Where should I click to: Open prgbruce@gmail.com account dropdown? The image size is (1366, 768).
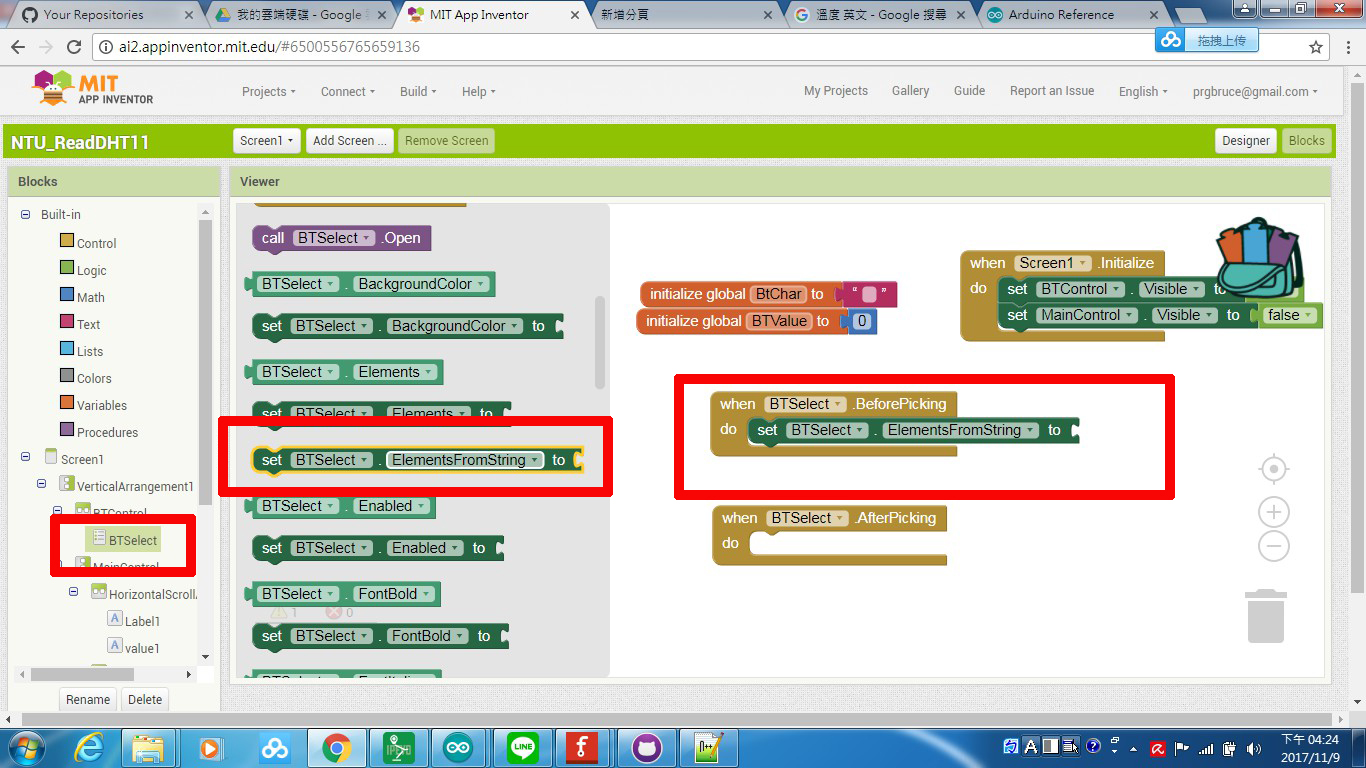pyautogui.click(x=1255, y=91)
